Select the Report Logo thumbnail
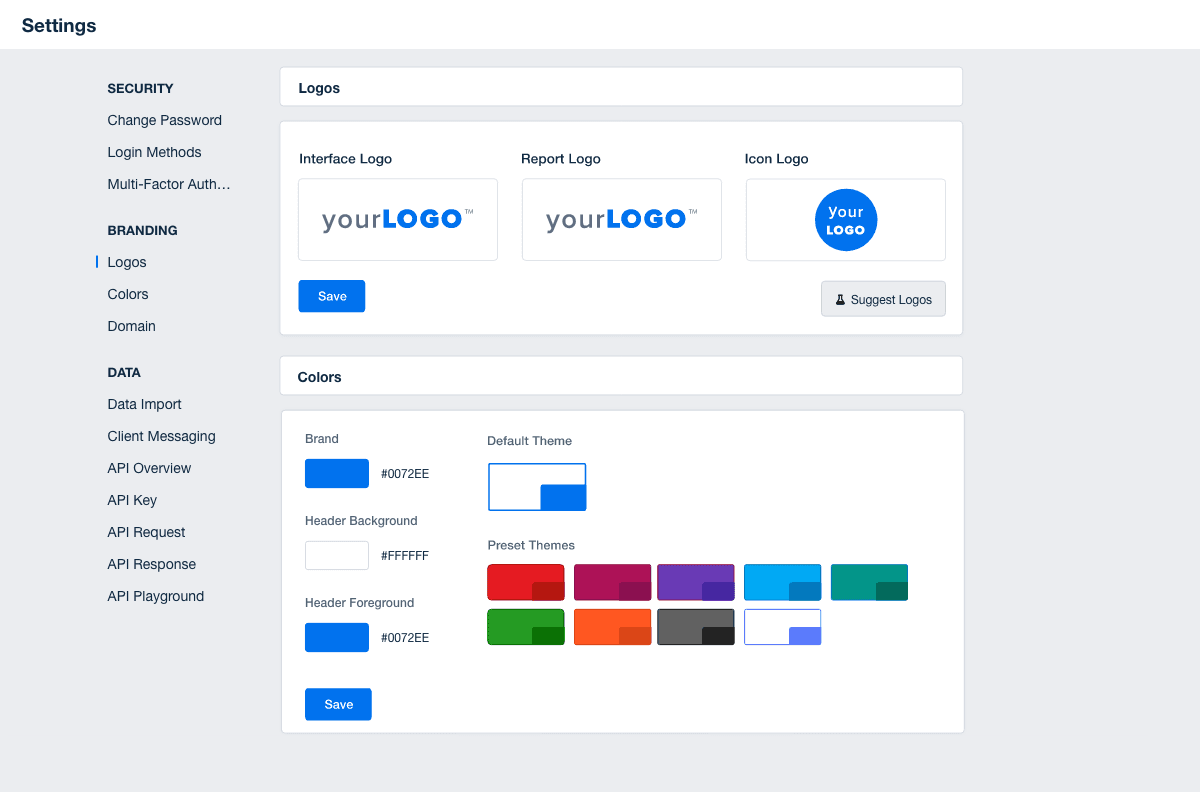1200x792 pixels. tap(621, 219)
